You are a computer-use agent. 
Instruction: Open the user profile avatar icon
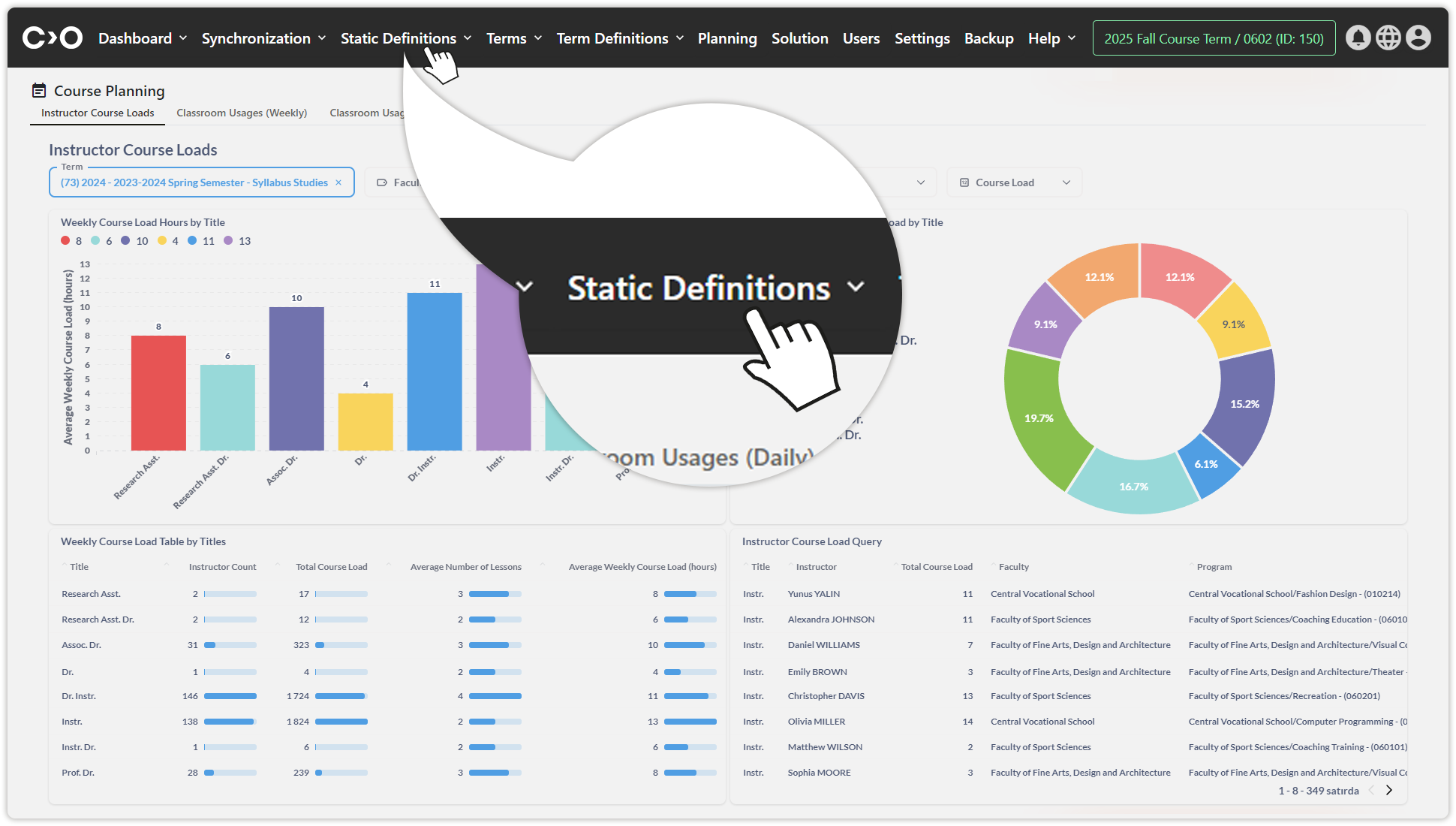tap(1418, 38)
